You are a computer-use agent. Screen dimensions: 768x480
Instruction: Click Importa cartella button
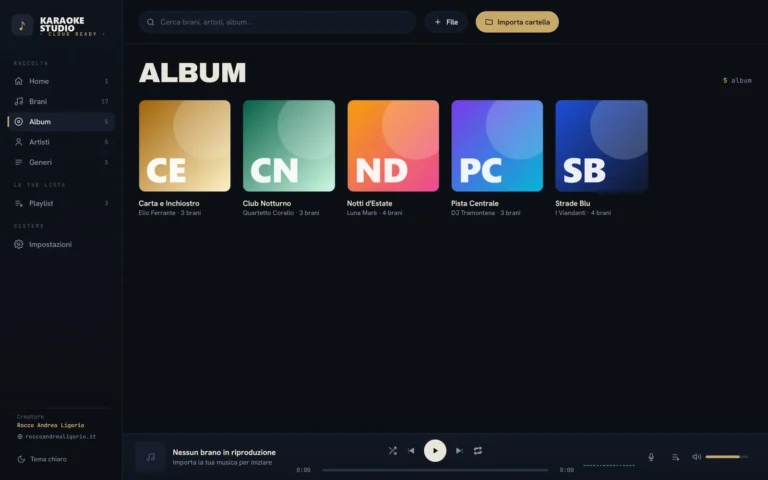point(517,22)
